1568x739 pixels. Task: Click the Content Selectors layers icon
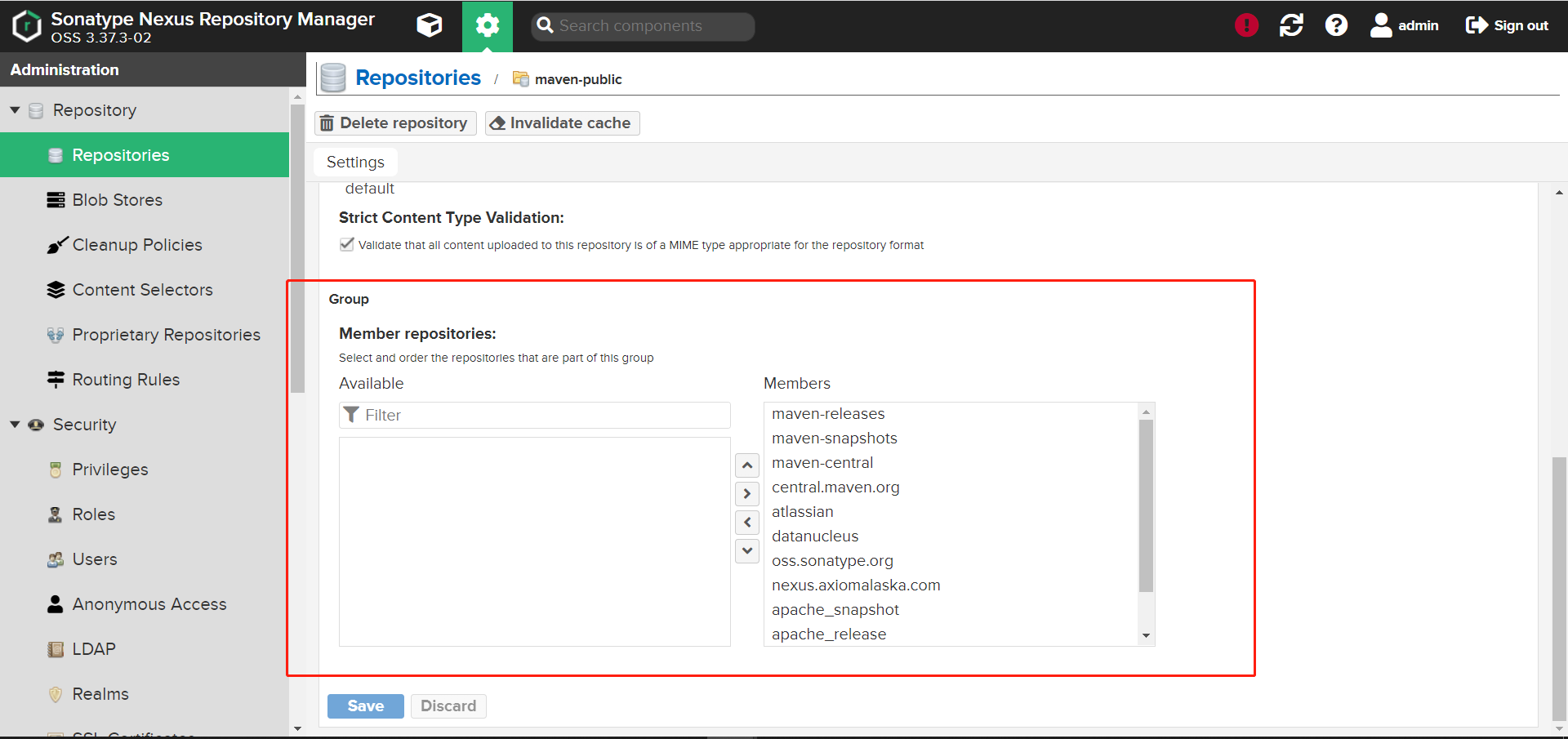(56, 290)
